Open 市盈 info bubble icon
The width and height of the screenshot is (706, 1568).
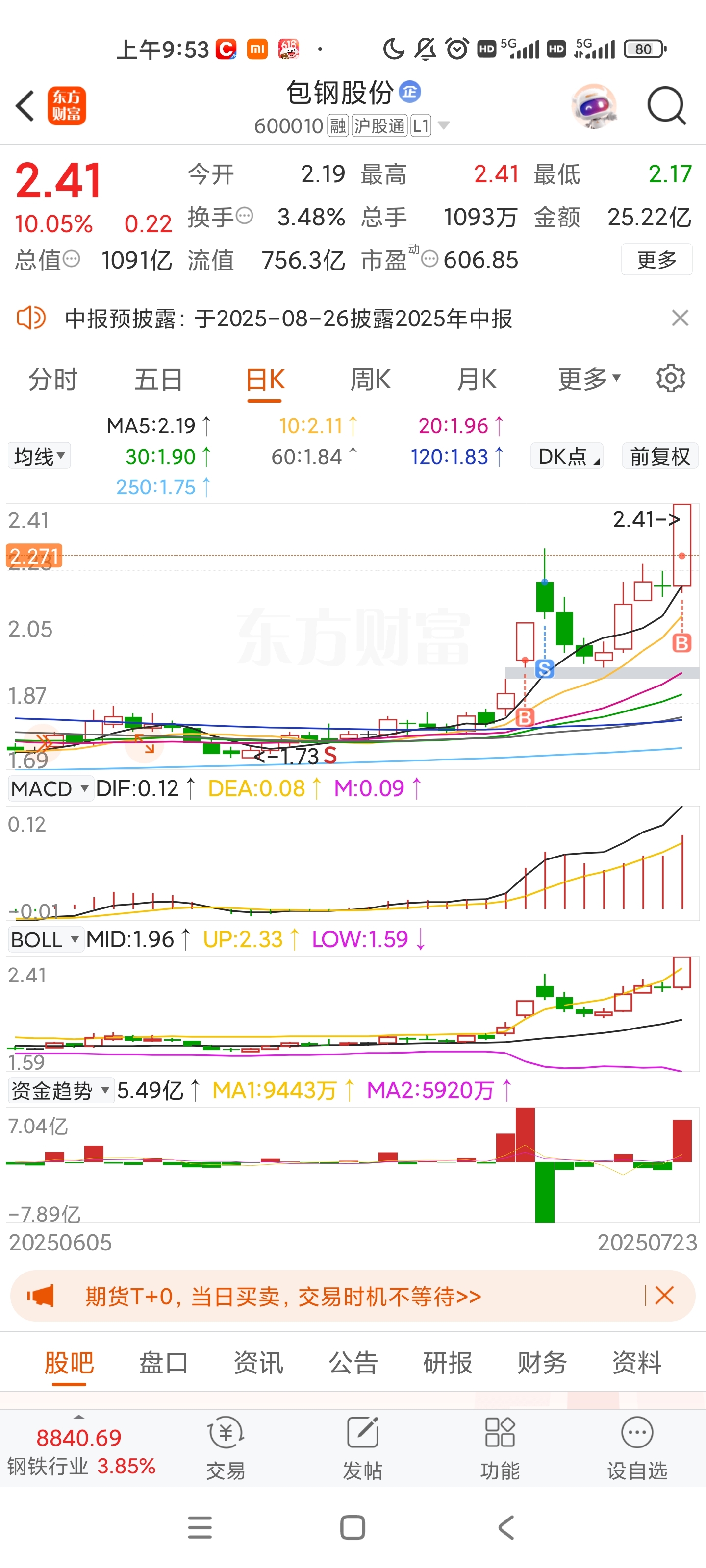[429, 259]
